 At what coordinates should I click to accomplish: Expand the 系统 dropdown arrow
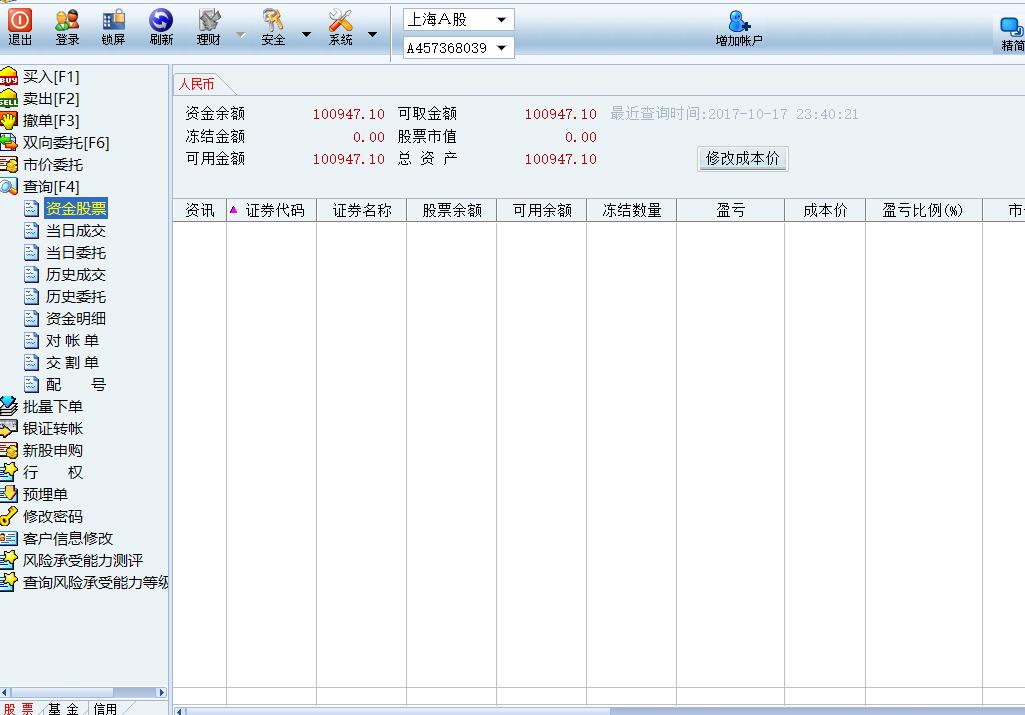coord(373,35)
